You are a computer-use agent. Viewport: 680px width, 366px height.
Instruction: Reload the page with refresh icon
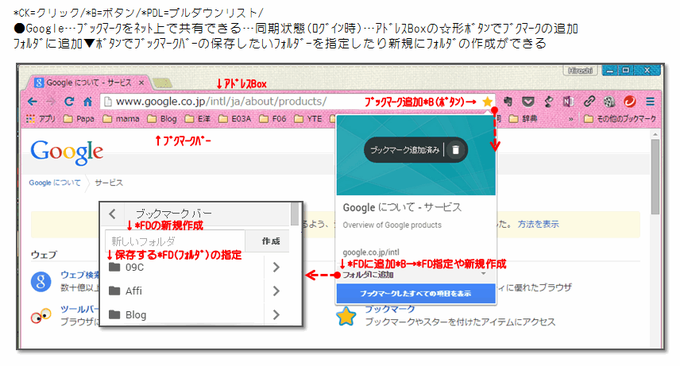click(69, 102)
